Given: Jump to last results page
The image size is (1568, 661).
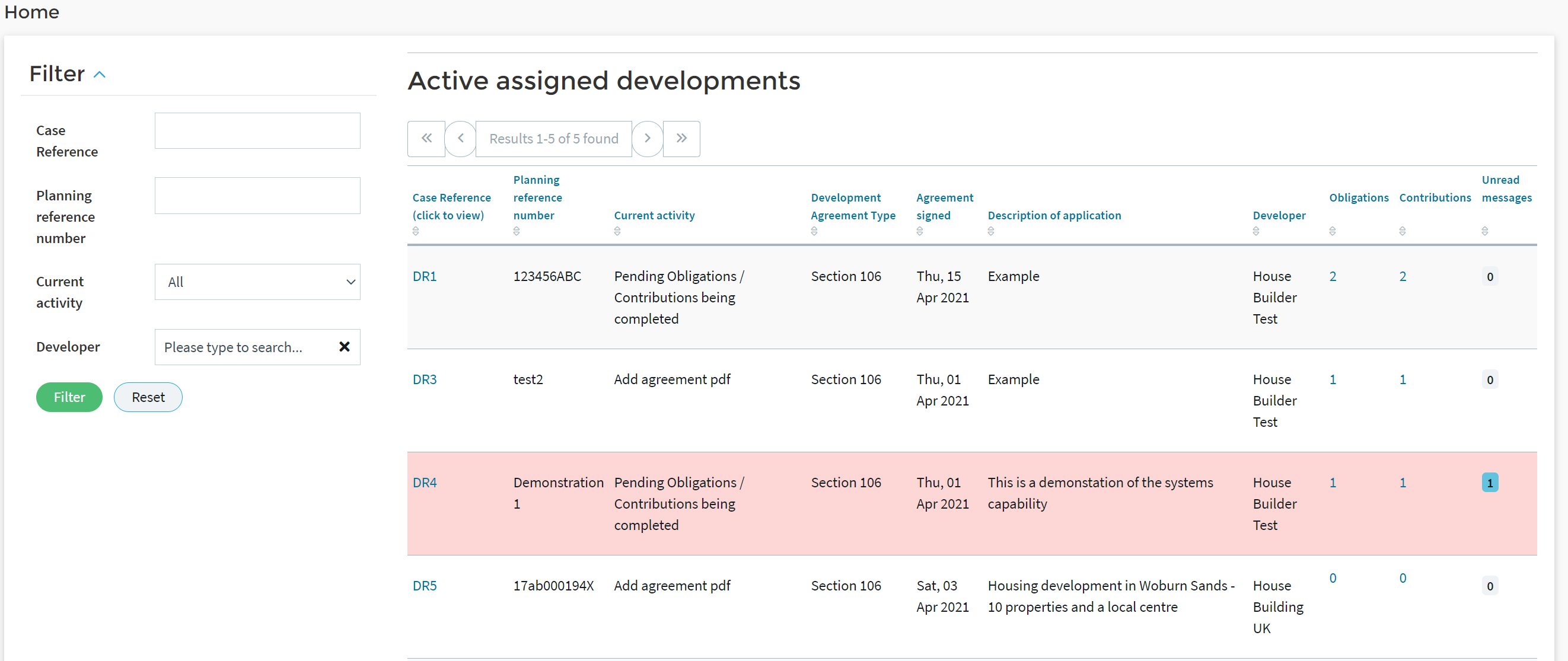Looking at the screenshot, I should coord(681,139).
